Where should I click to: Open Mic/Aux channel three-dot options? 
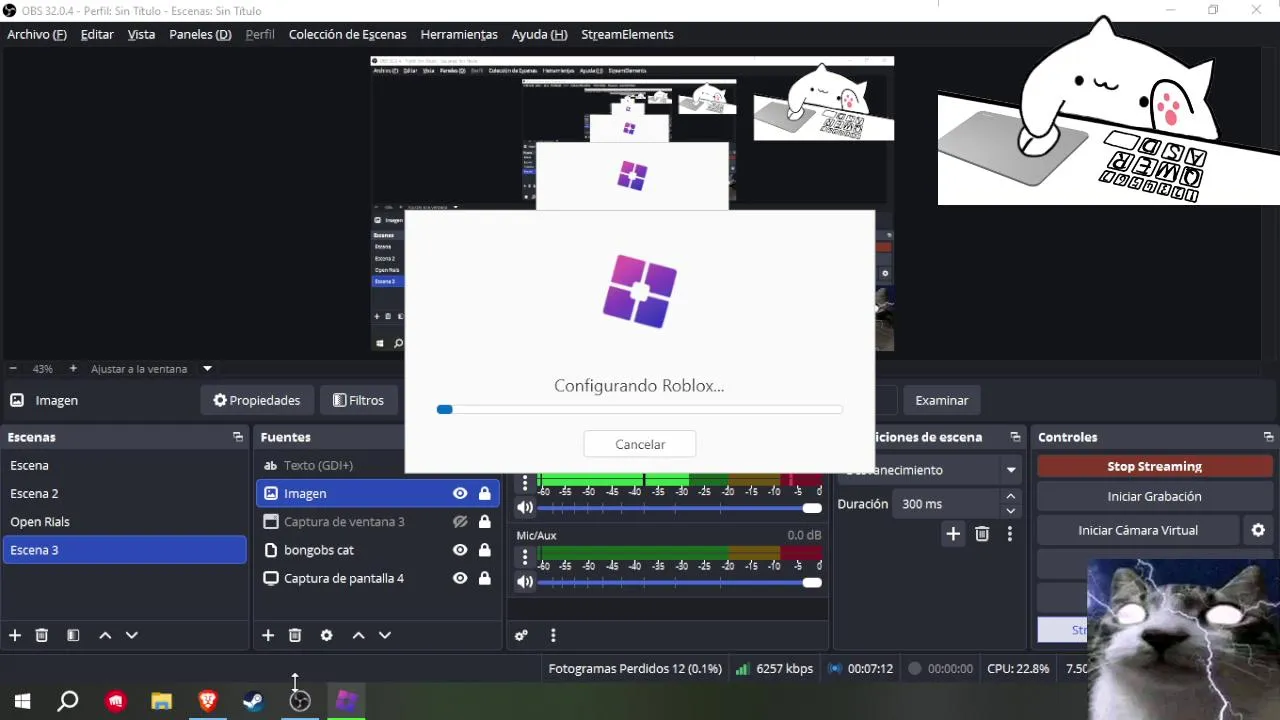point(525,558)
